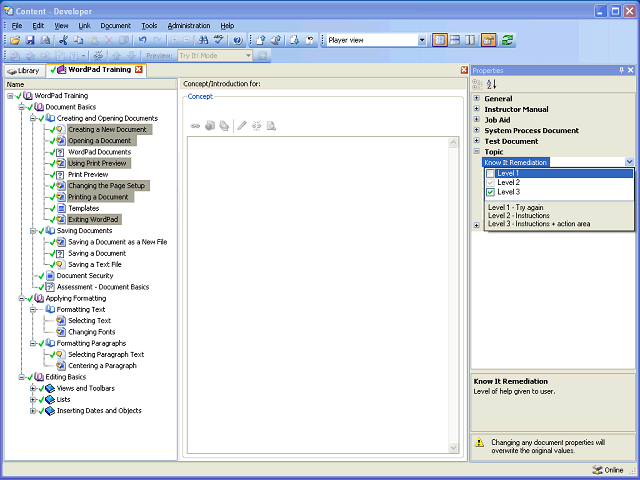Select the Creating a New Document topic
This screenshot has width=640, height=480.
click(x=108, y=129)
